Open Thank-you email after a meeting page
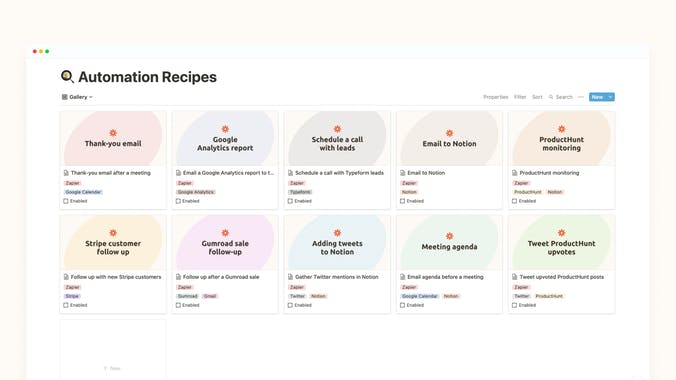The image size is (676, 380). pos(111,173)
